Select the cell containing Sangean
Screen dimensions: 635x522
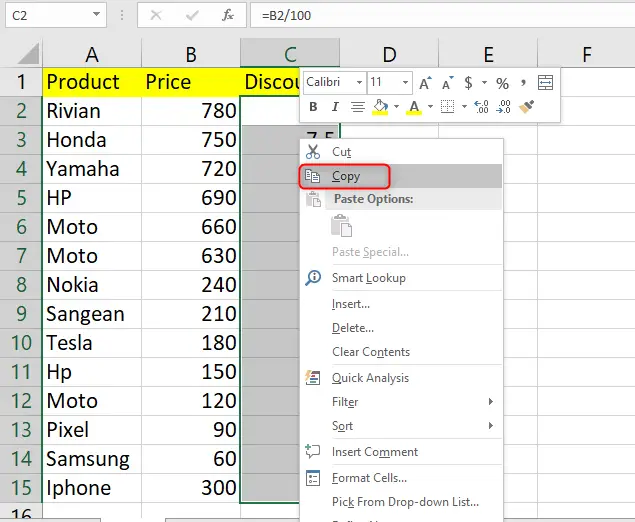tap(92, 314)
